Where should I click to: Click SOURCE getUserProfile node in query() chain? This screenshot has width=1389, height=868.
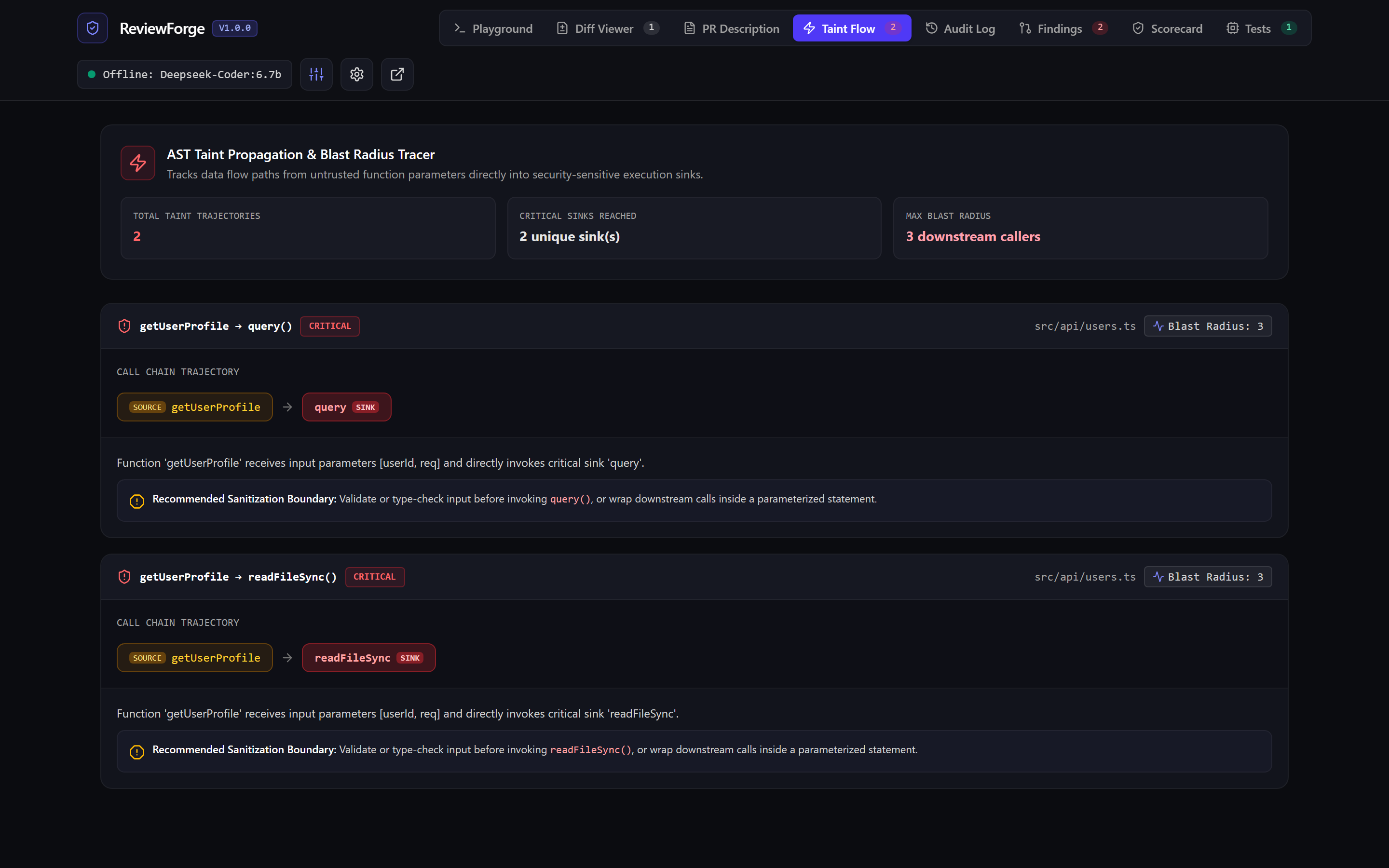point(194,407)
